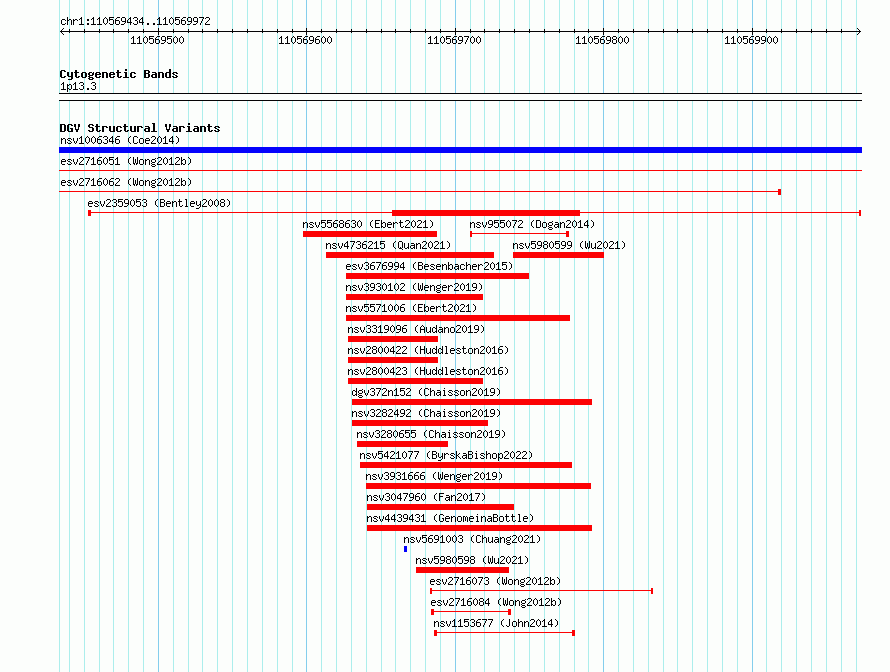This screenshot has width=890, height=672.
Task: Click ruler position 110569500
Action: (157, 40)
